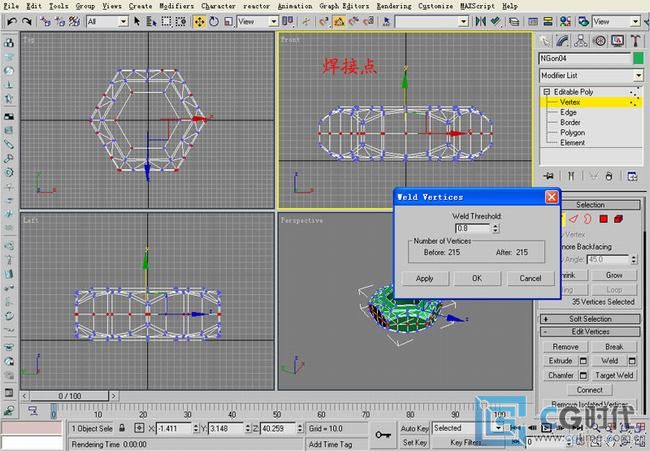This screenshot has height=451, width=650.
Task: Select Border sub-object icon in Selection
Action: 588,219
